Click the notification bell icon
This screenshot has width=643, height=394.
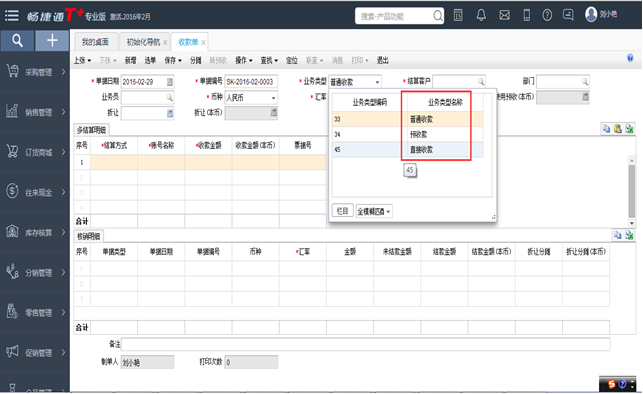(481, 15)
